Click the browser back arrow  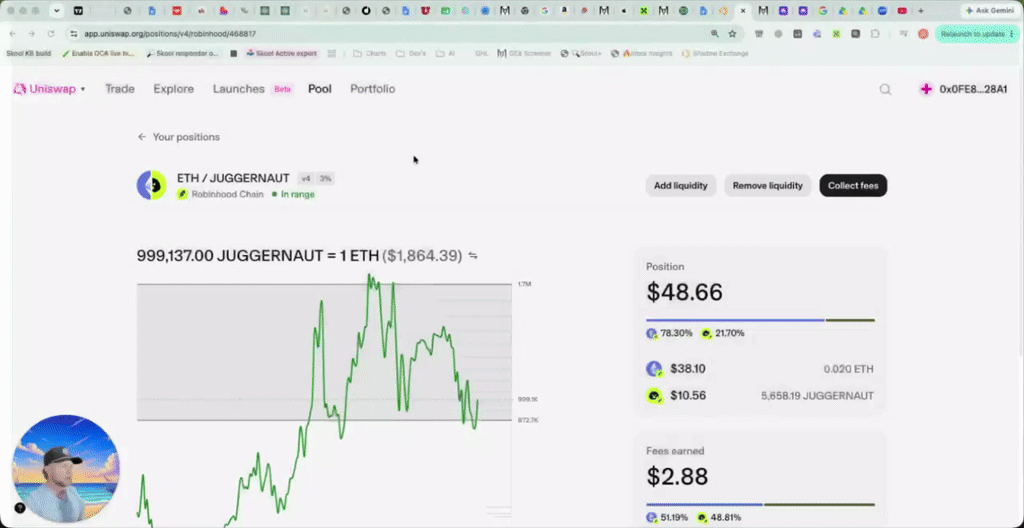pyautogui.click(x=12, y=33)
